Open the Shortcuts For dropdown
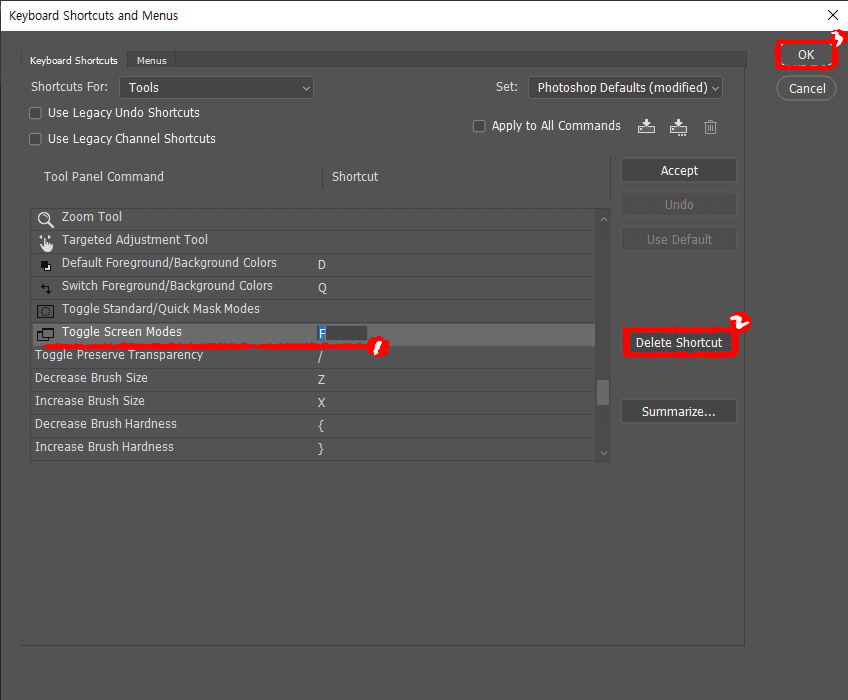The image size is (848, 700). (216, 87)
